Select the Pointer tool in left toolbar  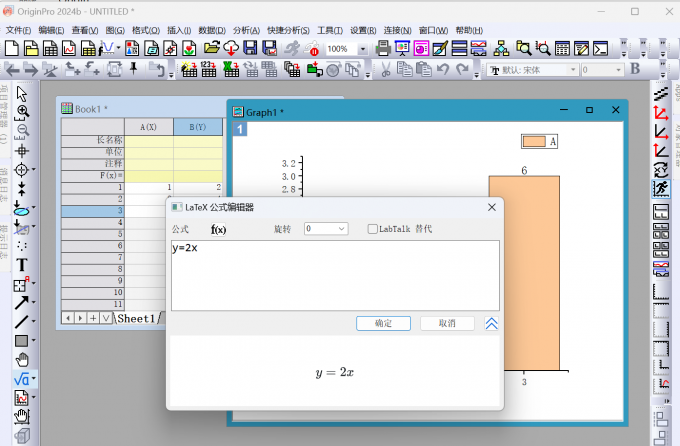(21, 94)
